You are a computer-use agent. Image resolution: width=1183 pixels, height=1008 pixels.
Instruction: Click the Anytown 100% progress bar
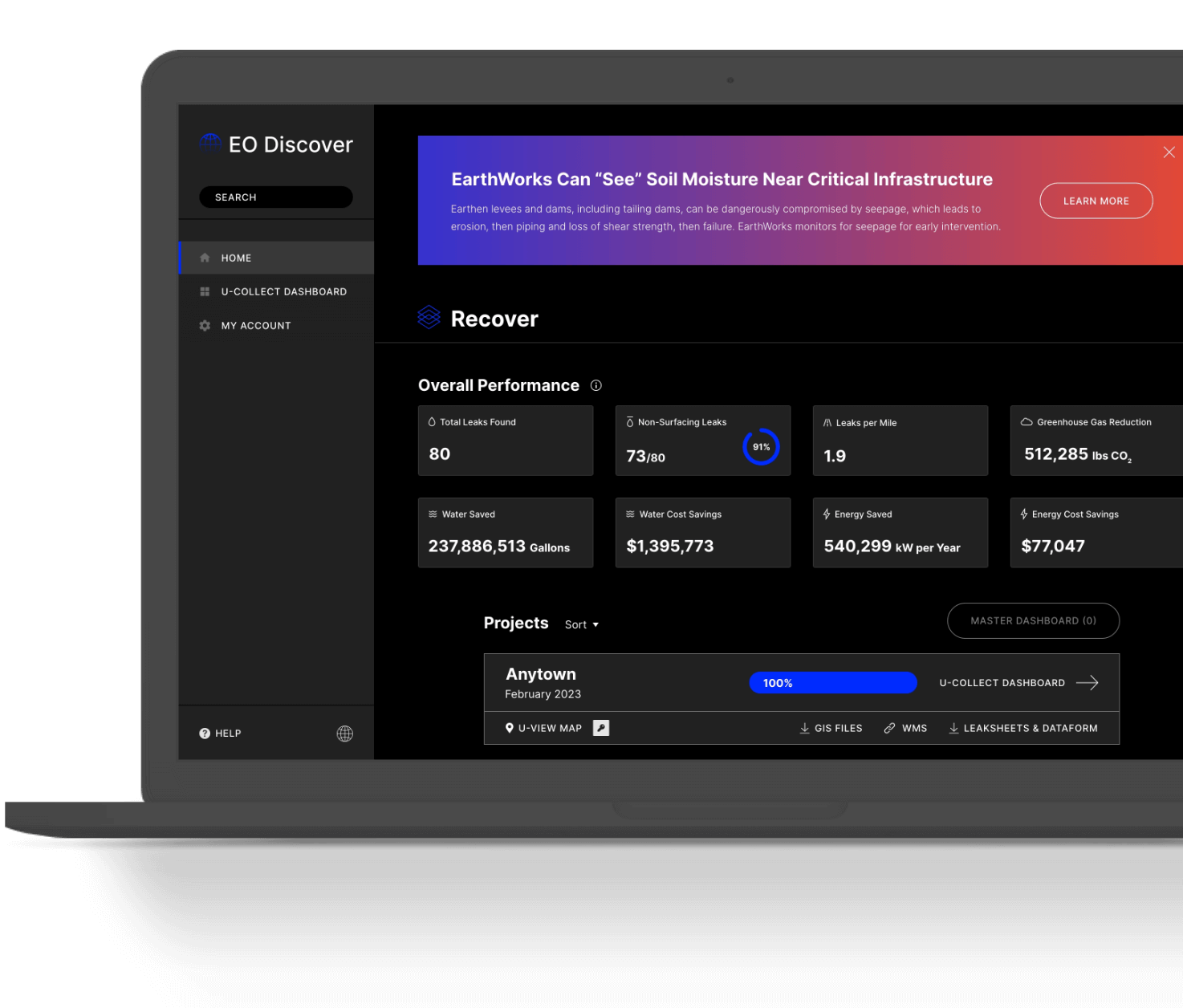tap(832, 683)
